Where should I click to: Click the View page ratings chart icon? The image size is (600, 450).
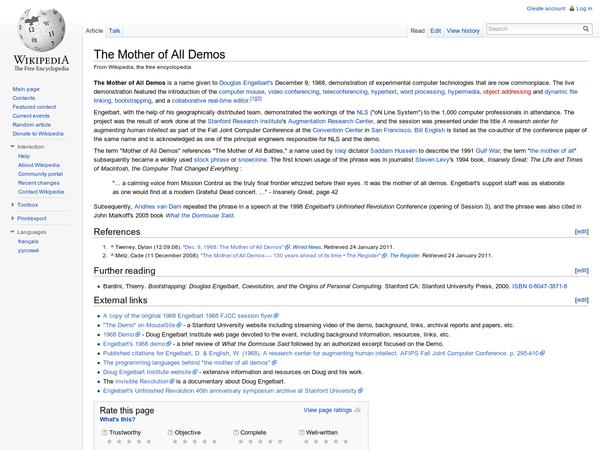click(x=357, y=410)
